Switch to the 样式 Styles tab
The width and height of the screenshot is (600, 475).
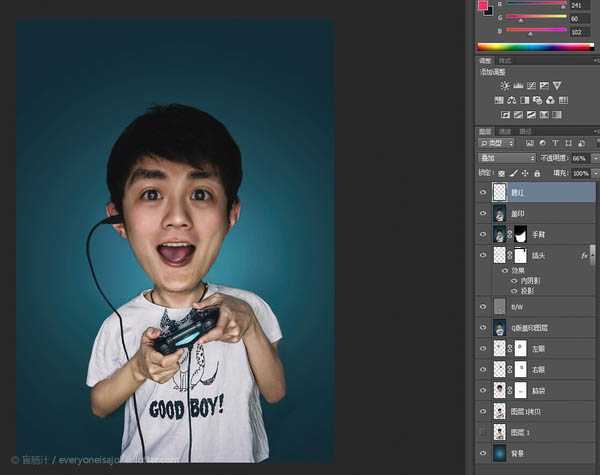click(505, 60)
